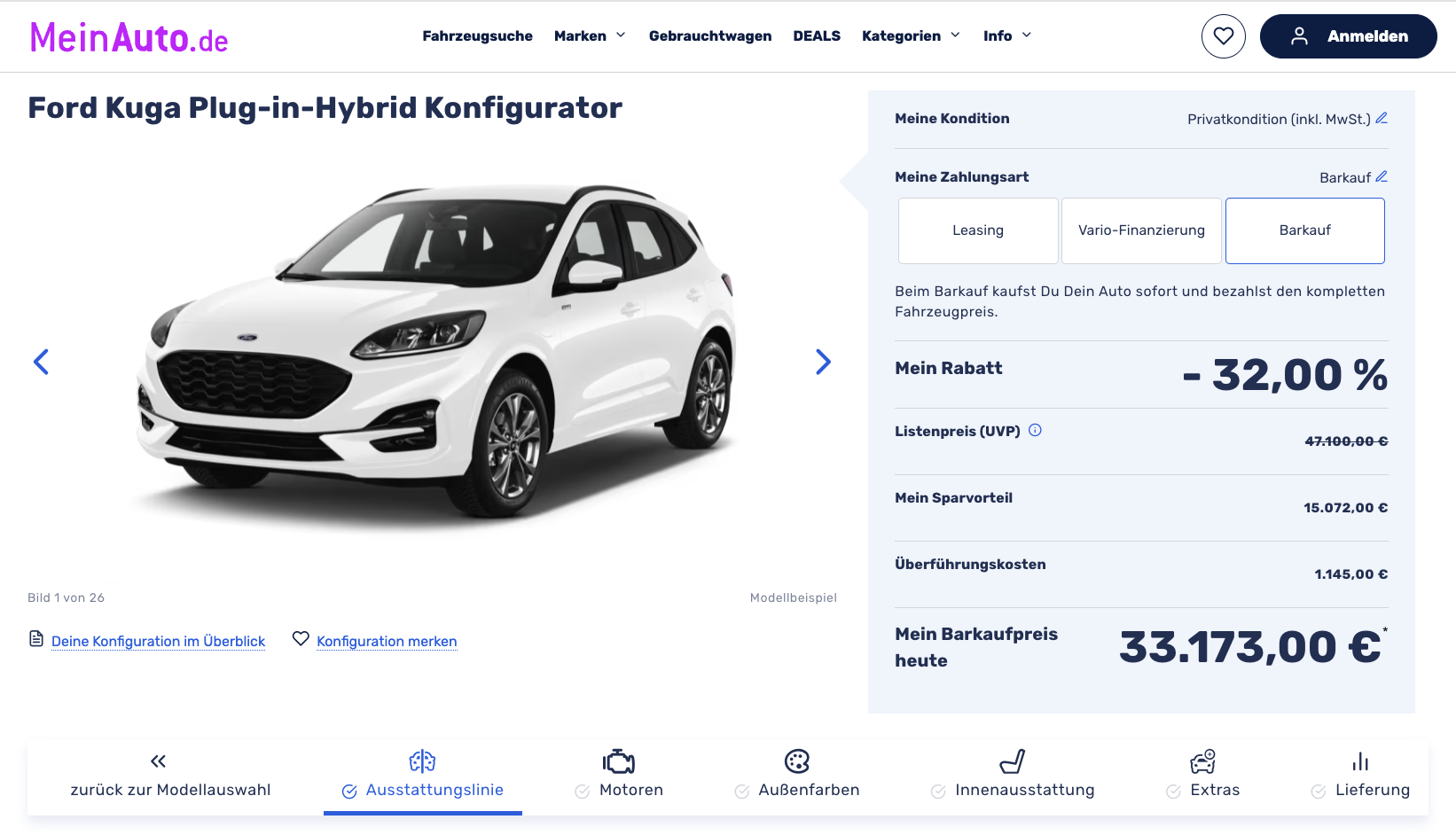Screen dimensions: 1456x835
Task: Open the favorites heart icon in header
Action: tap(1223, 36)
